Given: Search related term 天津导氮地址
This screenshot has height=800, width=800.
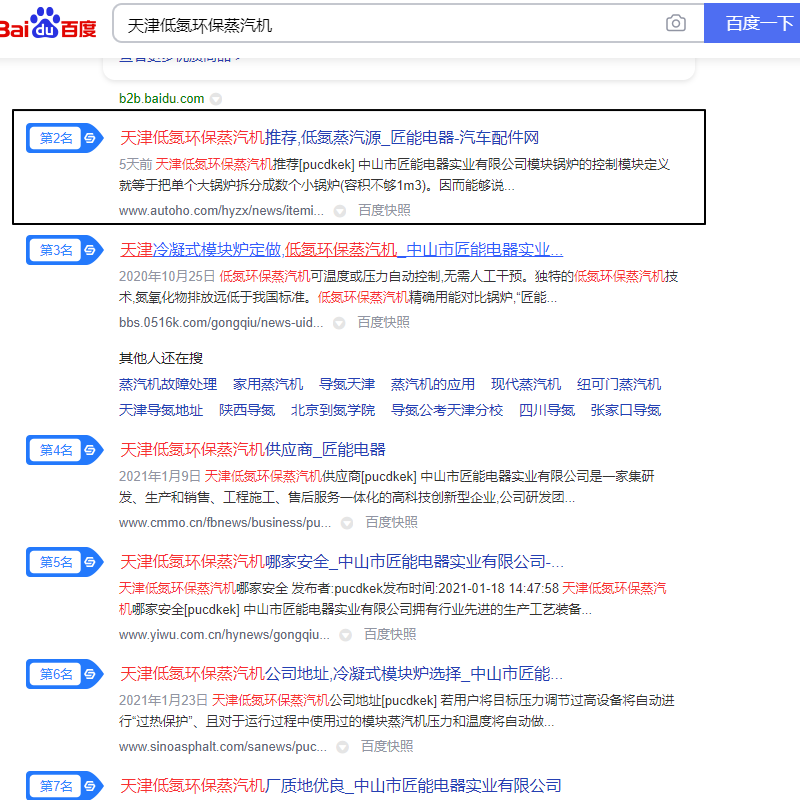Looking at the screenshot, I should tap(161, 410).
